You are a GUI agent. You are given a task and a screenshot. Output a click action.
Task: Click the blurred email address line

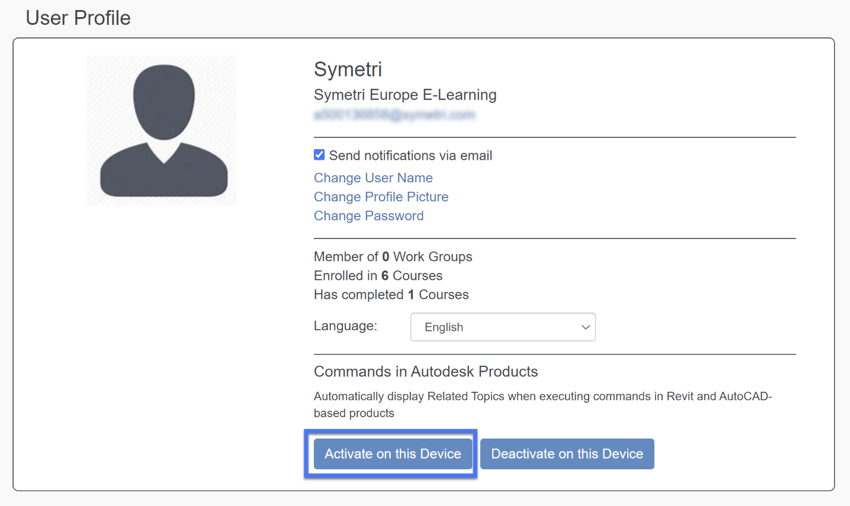395,115
